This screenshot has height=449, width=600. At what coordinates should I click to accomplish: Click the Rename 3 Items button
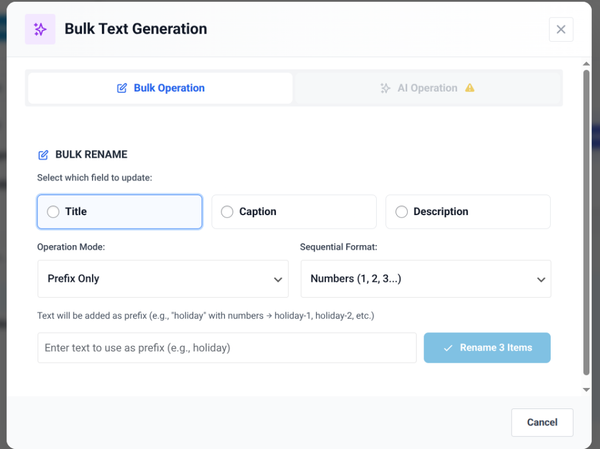487,348
